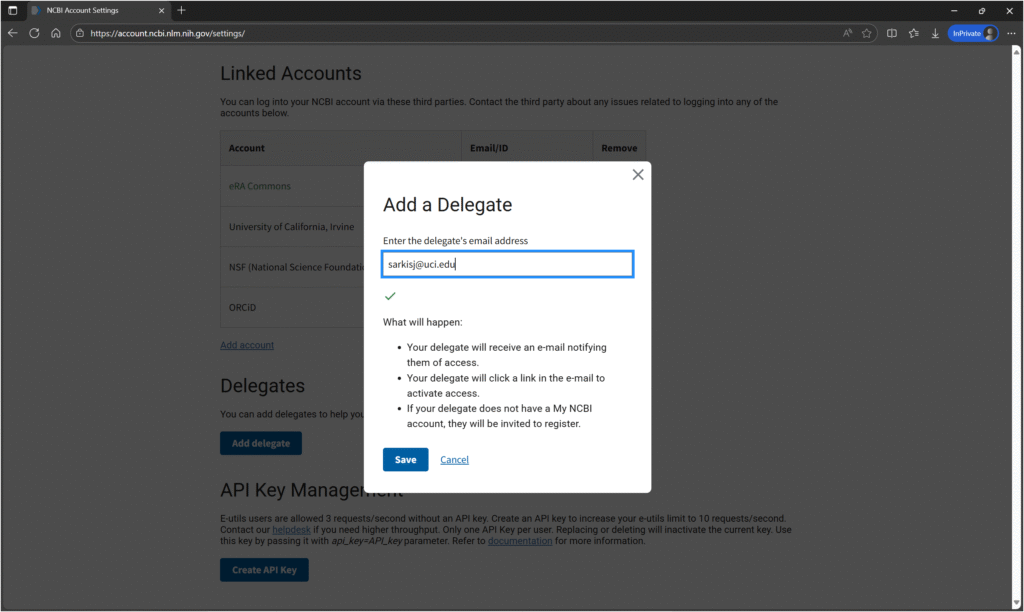
Task: Open the browser home page
Action: [56, 33]
